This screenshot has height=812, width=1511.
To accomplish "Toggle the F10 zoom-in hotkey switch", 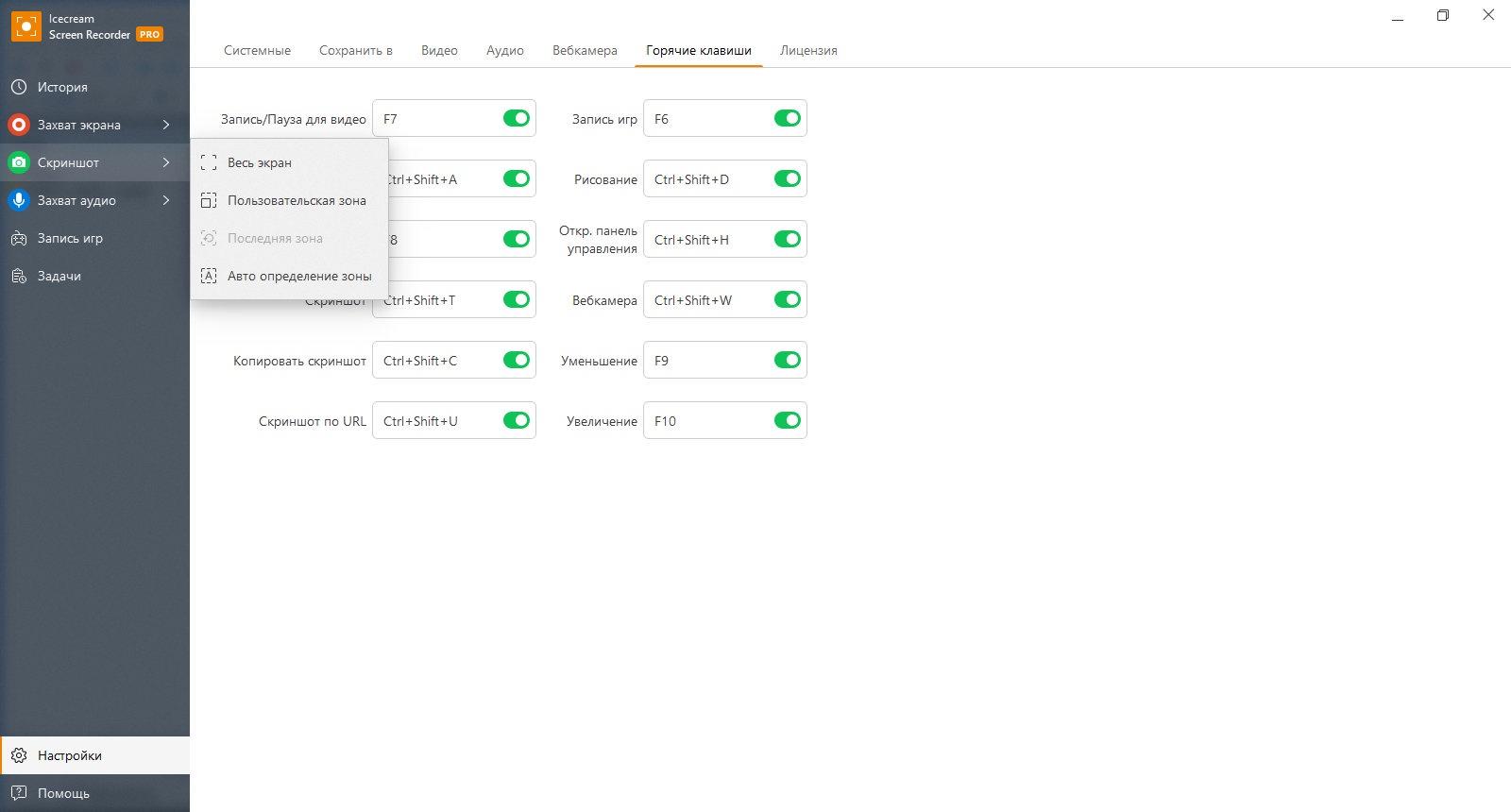I will pos(788,420).
